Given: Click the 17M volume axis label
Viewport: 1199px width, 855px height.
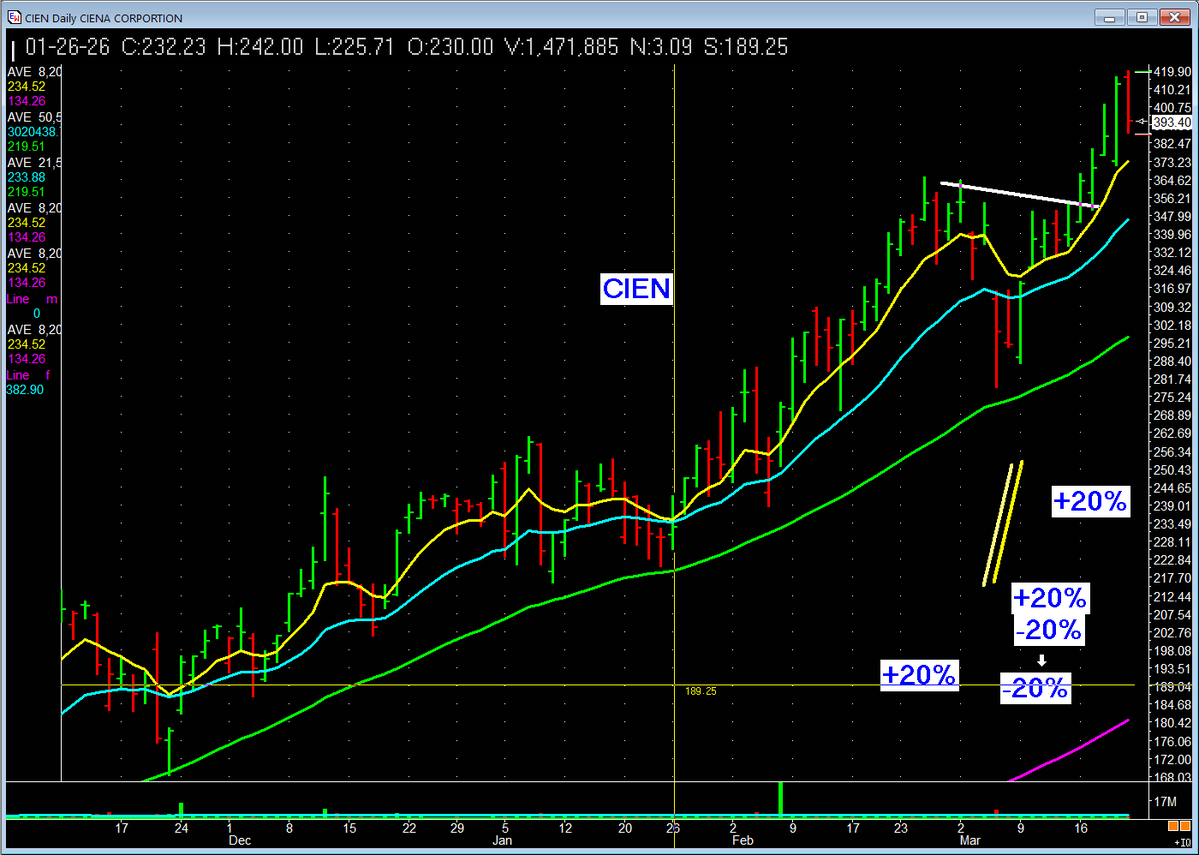Looking at the screenshot, I should (1166, 801).
